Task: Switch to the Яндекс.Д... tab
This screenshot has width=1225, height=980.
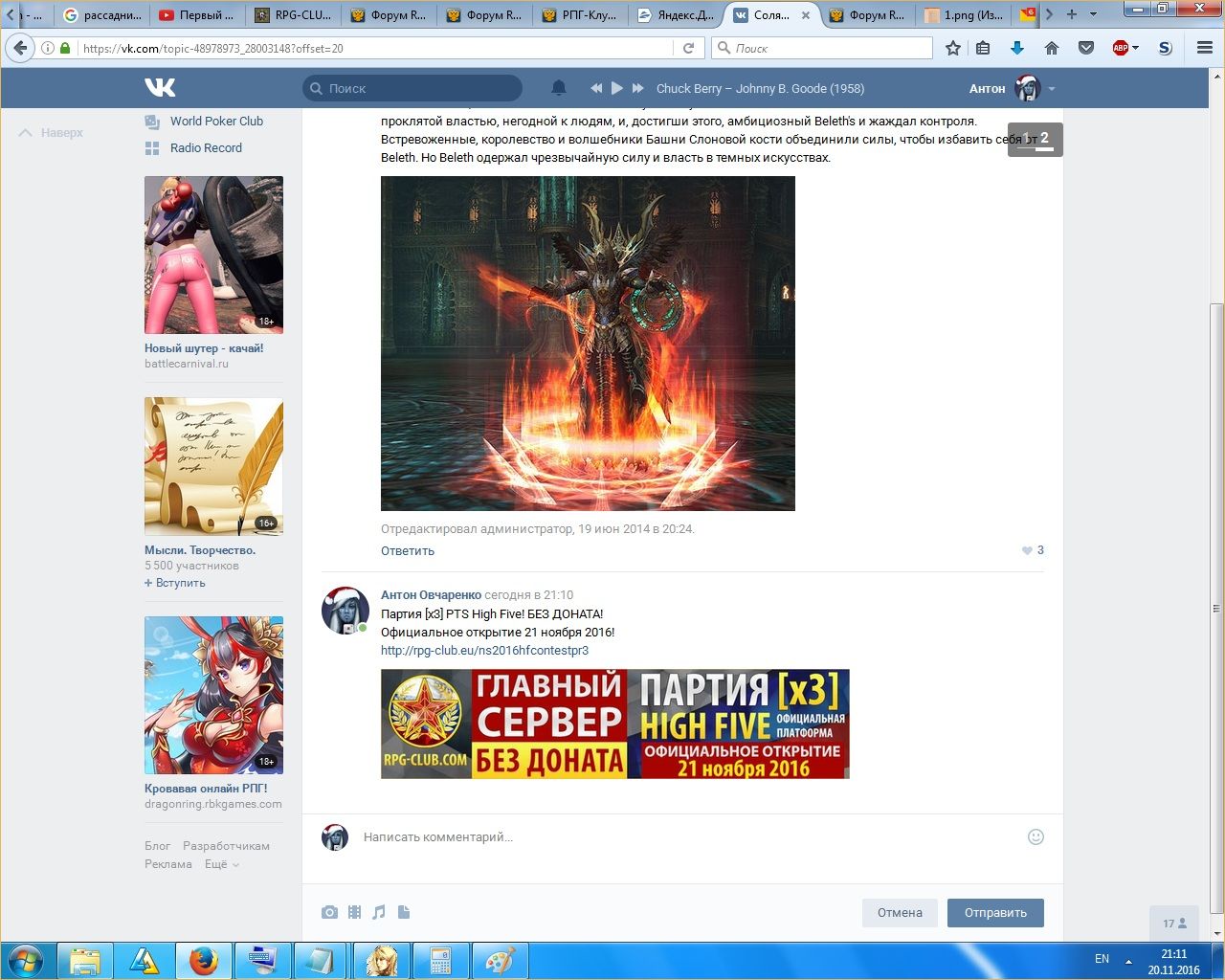Action: 676,15
